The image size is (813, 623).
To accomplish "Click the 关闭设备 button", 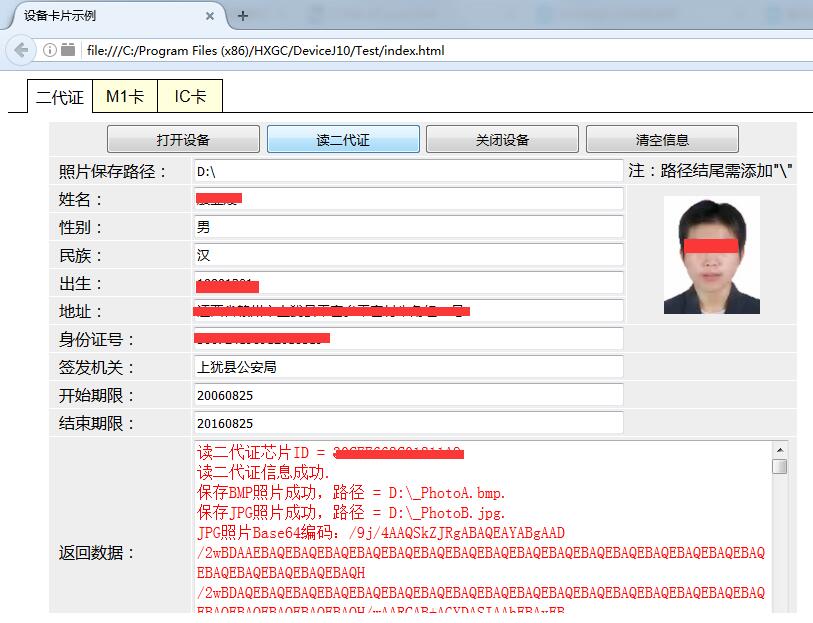I will point(501,139).
